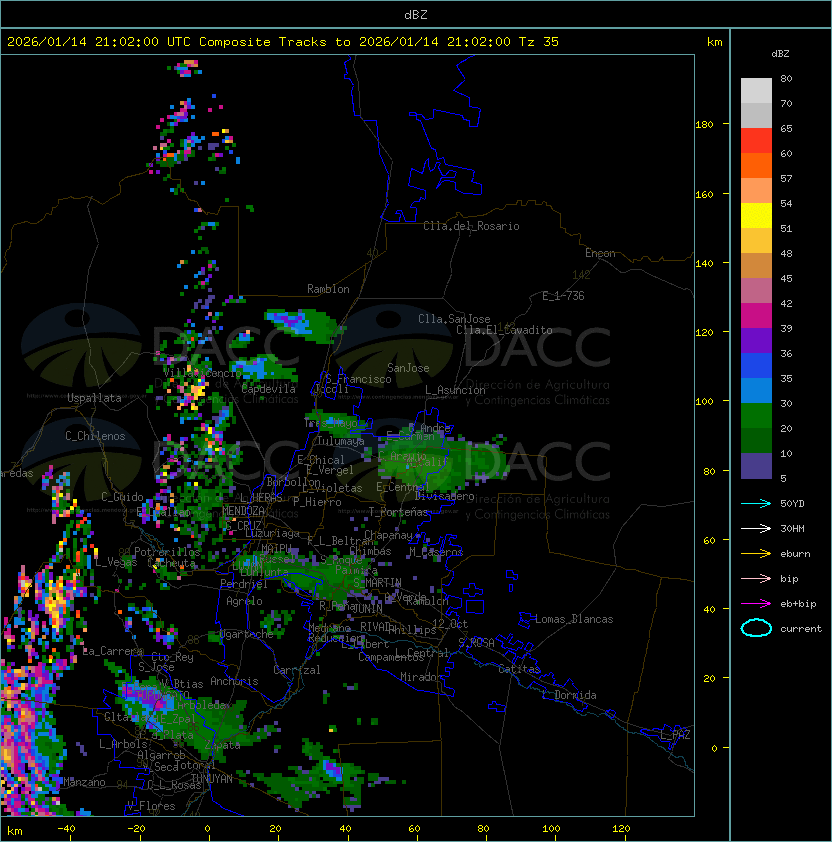Click the Clla.del_Rosario map label

click(x=471, y=226)
